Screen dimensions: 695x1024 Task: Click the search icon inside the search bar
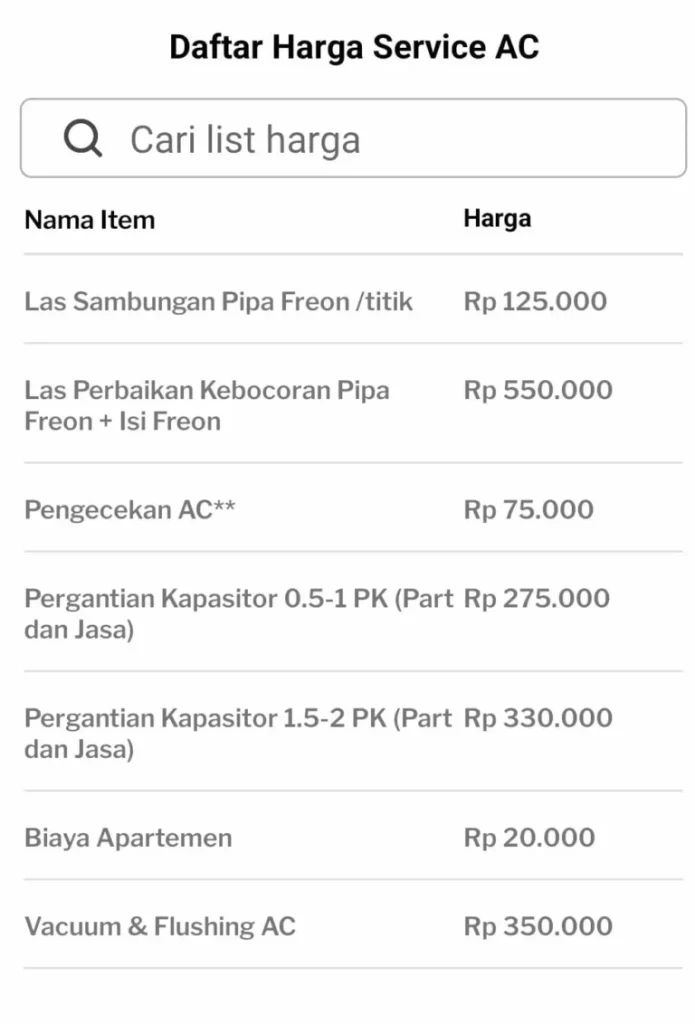[x=84, y=138]
